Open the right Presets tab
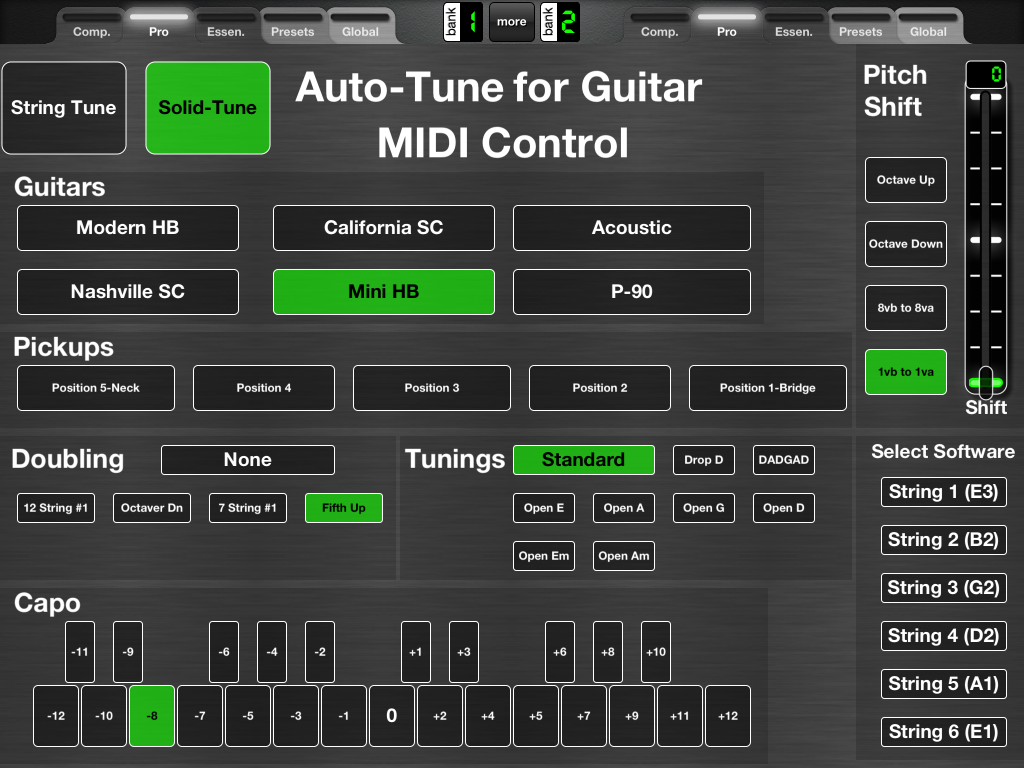The image size is (1024, 768). click(861, 26)
